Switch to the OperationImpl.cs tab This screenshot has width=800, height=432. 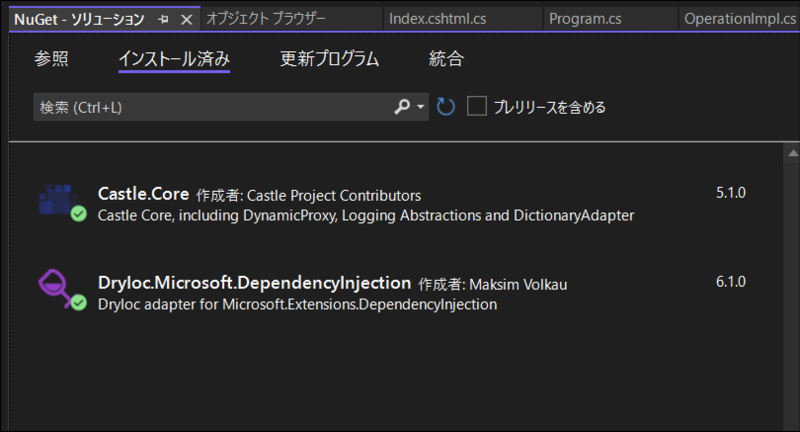(x=739, y=19)
